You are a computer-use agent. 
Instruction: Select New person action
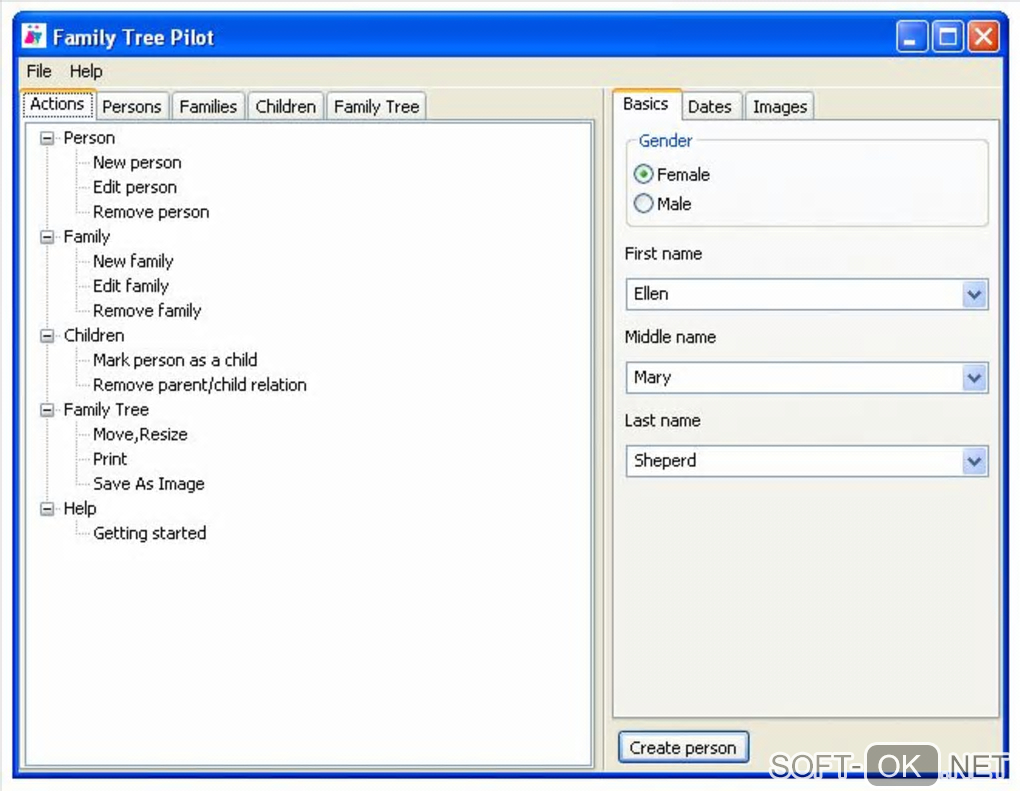pos(137,163)
